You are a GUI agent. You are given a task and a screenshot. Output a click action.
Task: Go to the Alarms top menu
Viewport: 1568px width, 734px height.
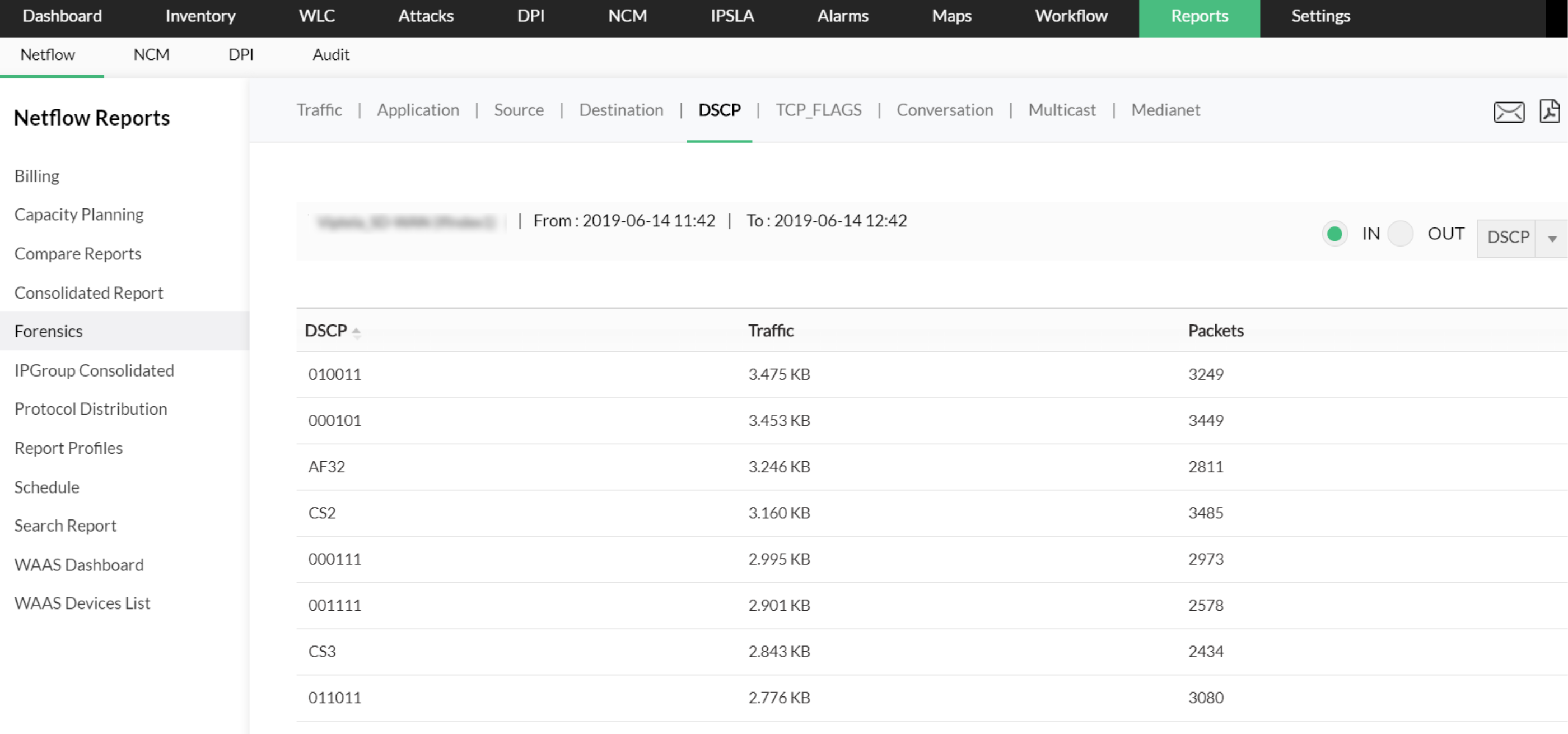point(842,16)
